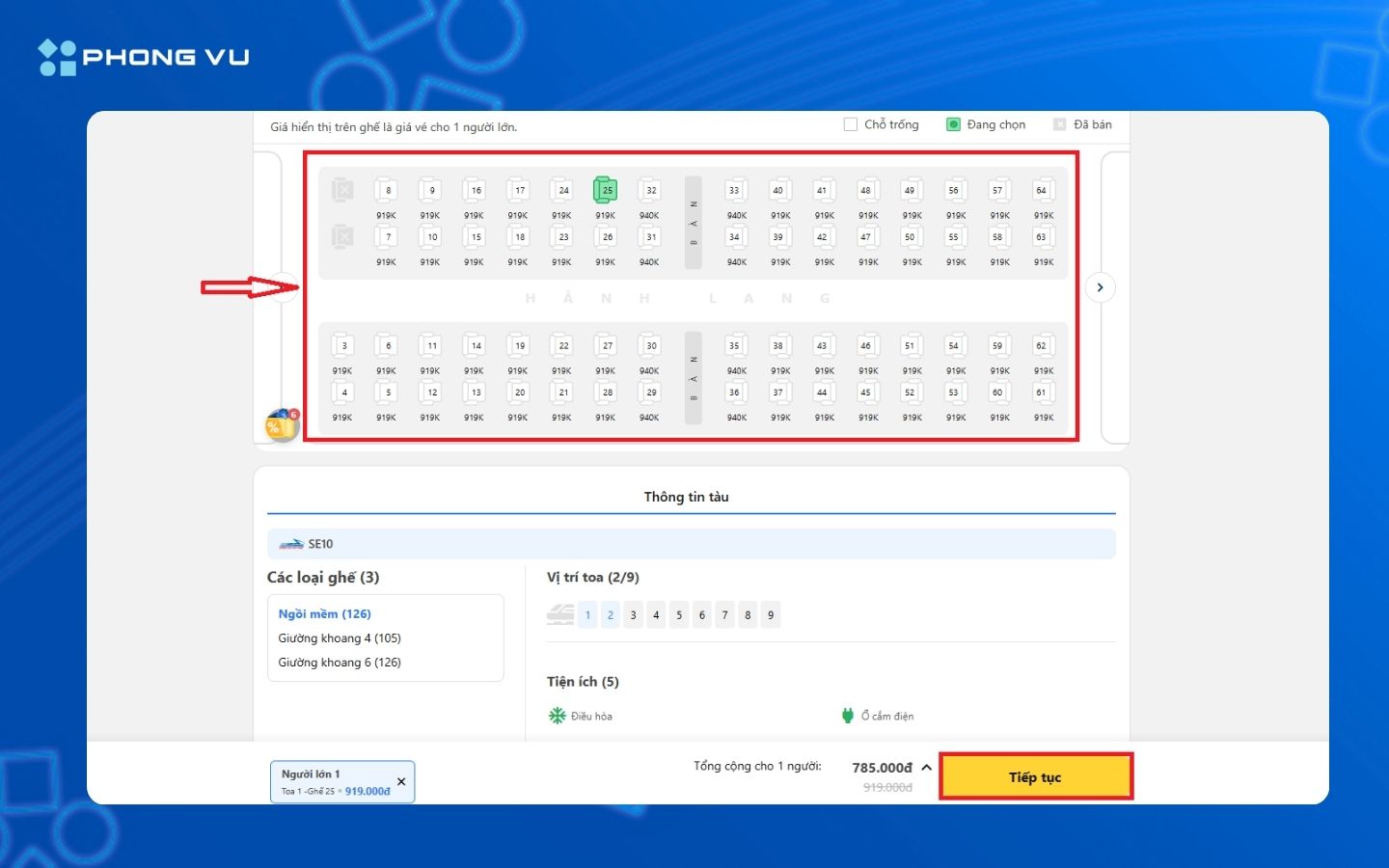Choose seat 46
Image resolution: width=1389 pixels, height=868 pixels.
click(x=867, y=346)
